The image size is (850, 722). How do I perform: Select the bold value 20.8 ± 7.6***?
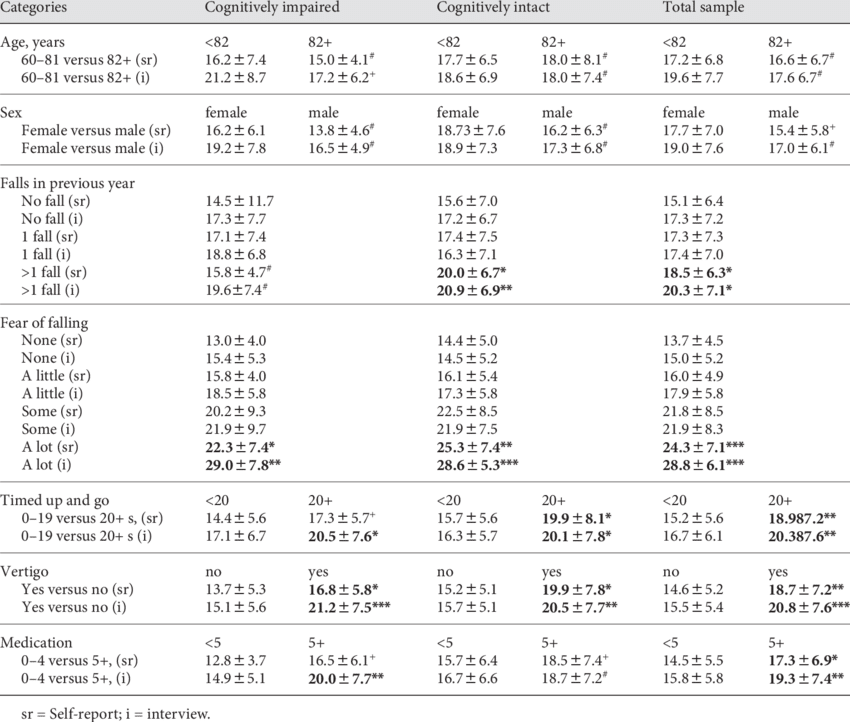pyautogui.click(x=809, y=608)
